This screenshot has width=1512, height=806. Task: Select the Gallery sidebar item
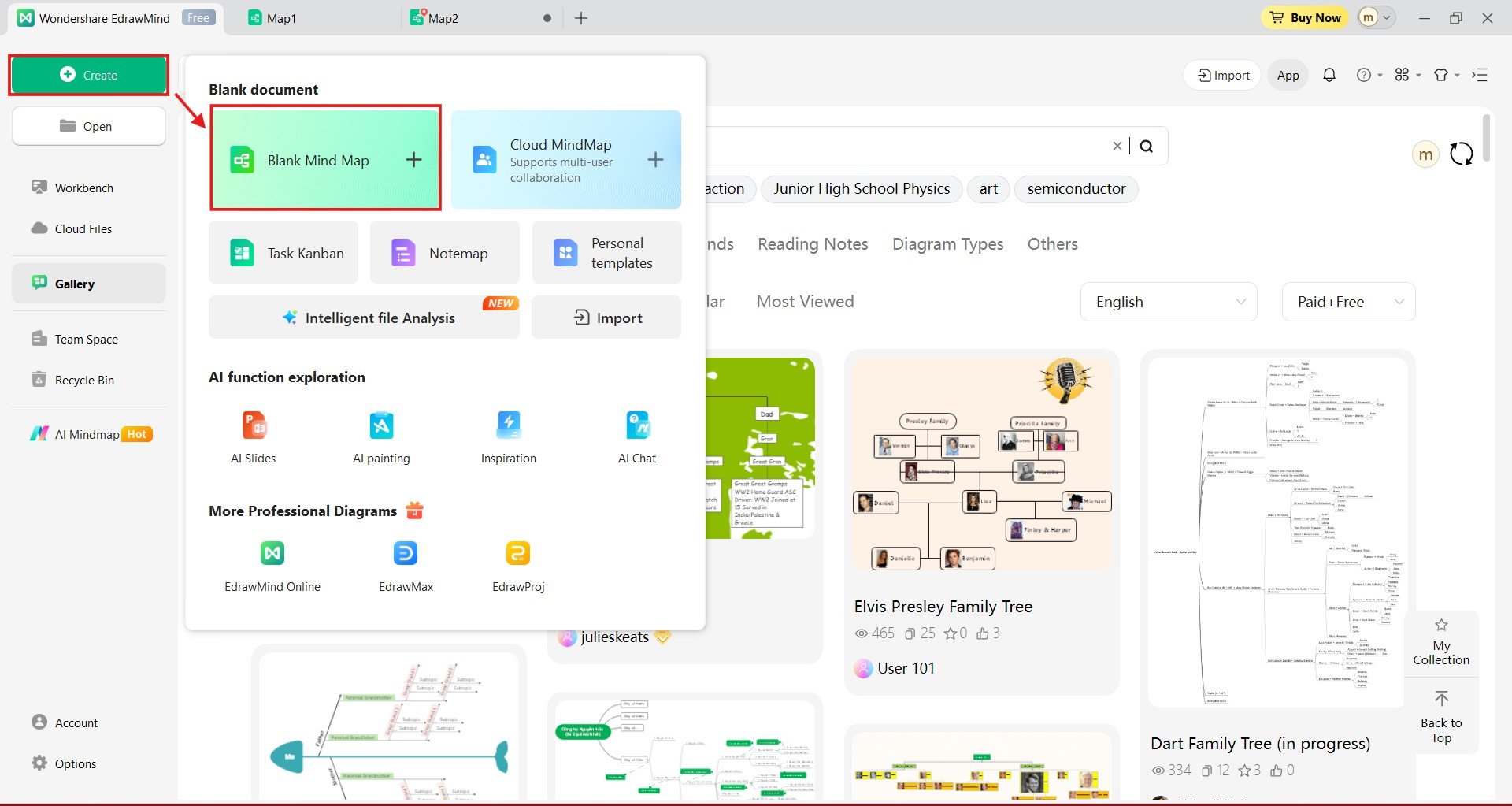89,284
